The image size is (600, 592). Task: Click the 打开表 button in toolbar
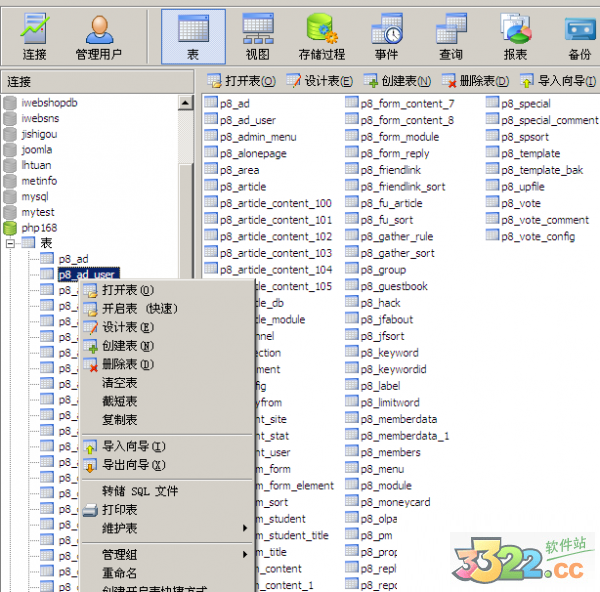pyautogui.click(x=241, y=81)
